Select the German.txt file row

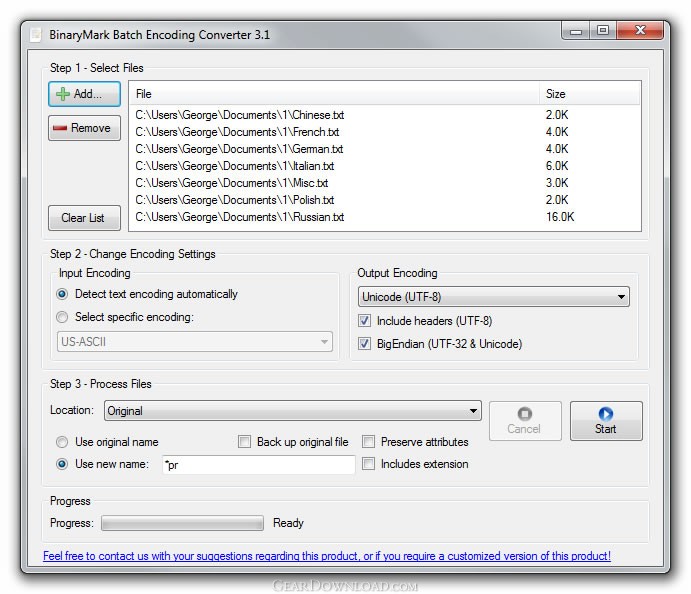click(x=385, y=149)
